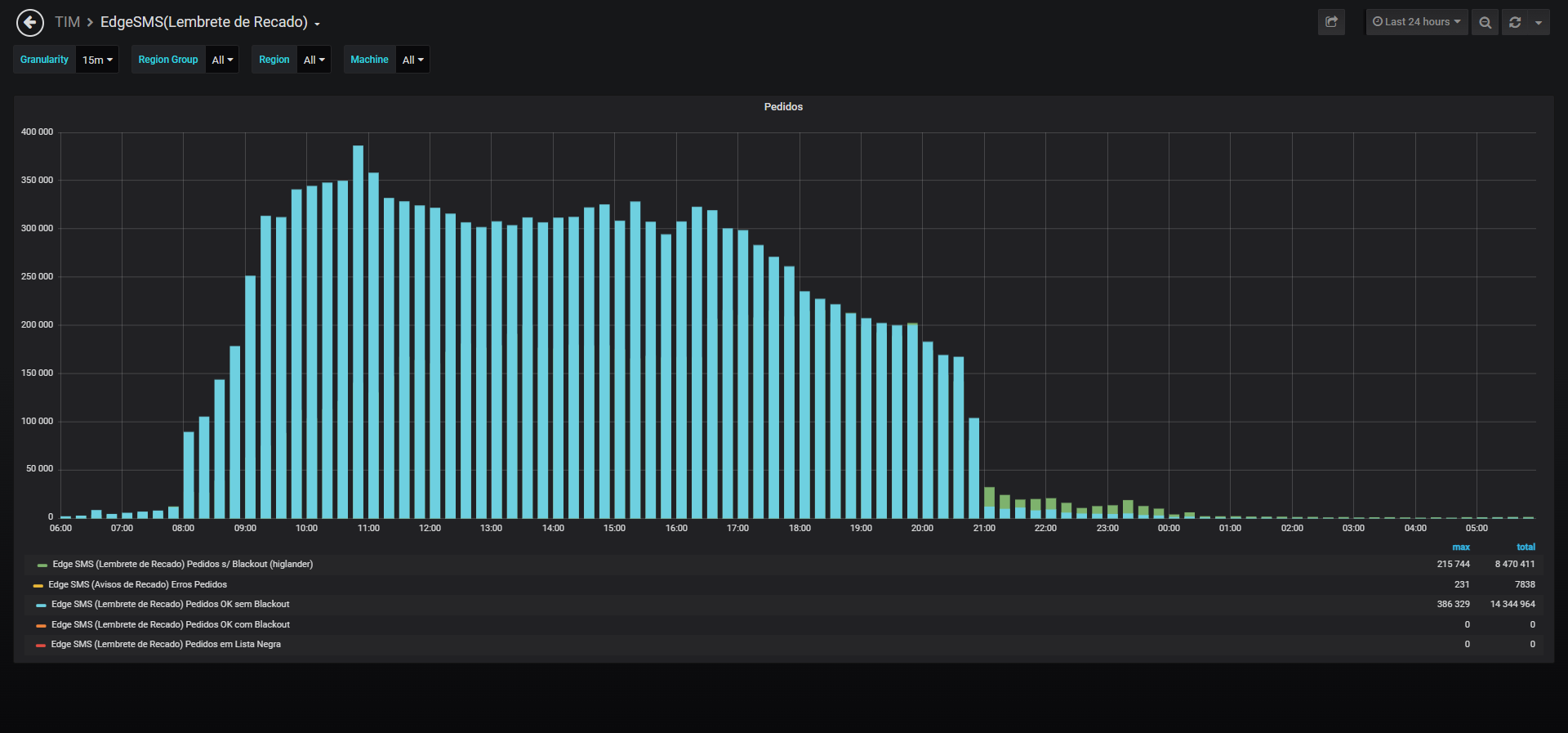Open the EdgeSMS dashboard title menu

pos(210,22)
